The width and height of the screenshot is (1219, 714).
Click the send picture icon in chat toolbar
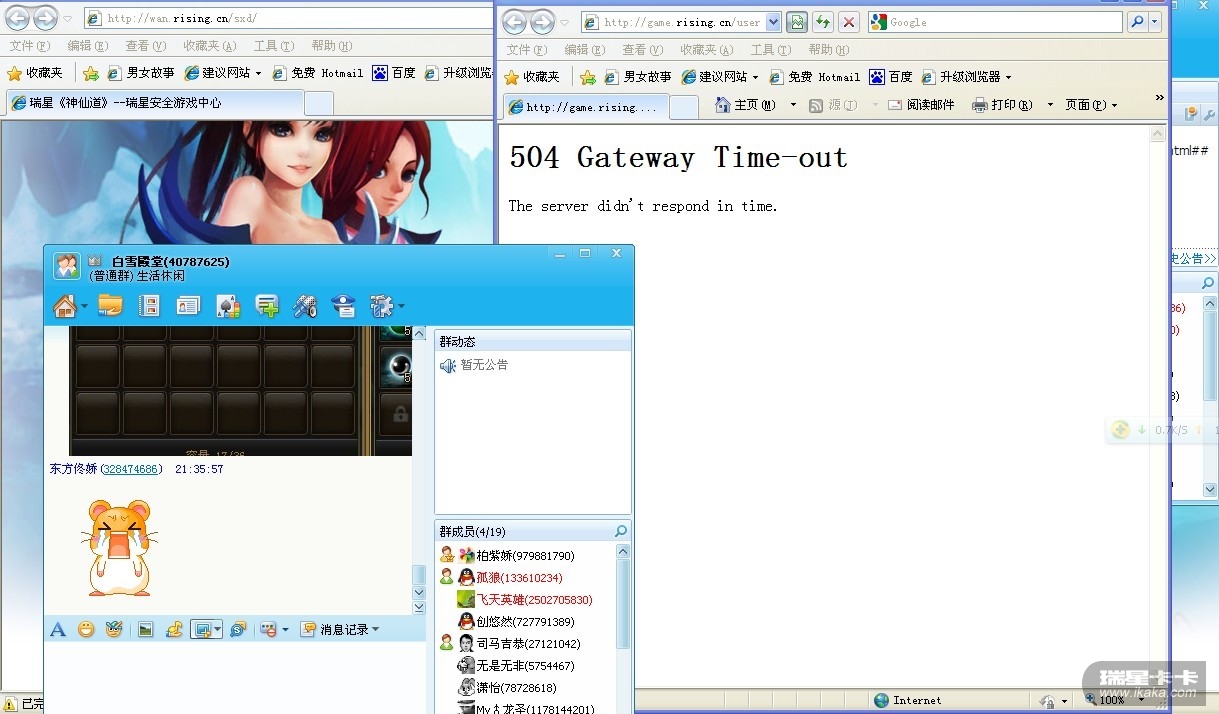[145, 629]
